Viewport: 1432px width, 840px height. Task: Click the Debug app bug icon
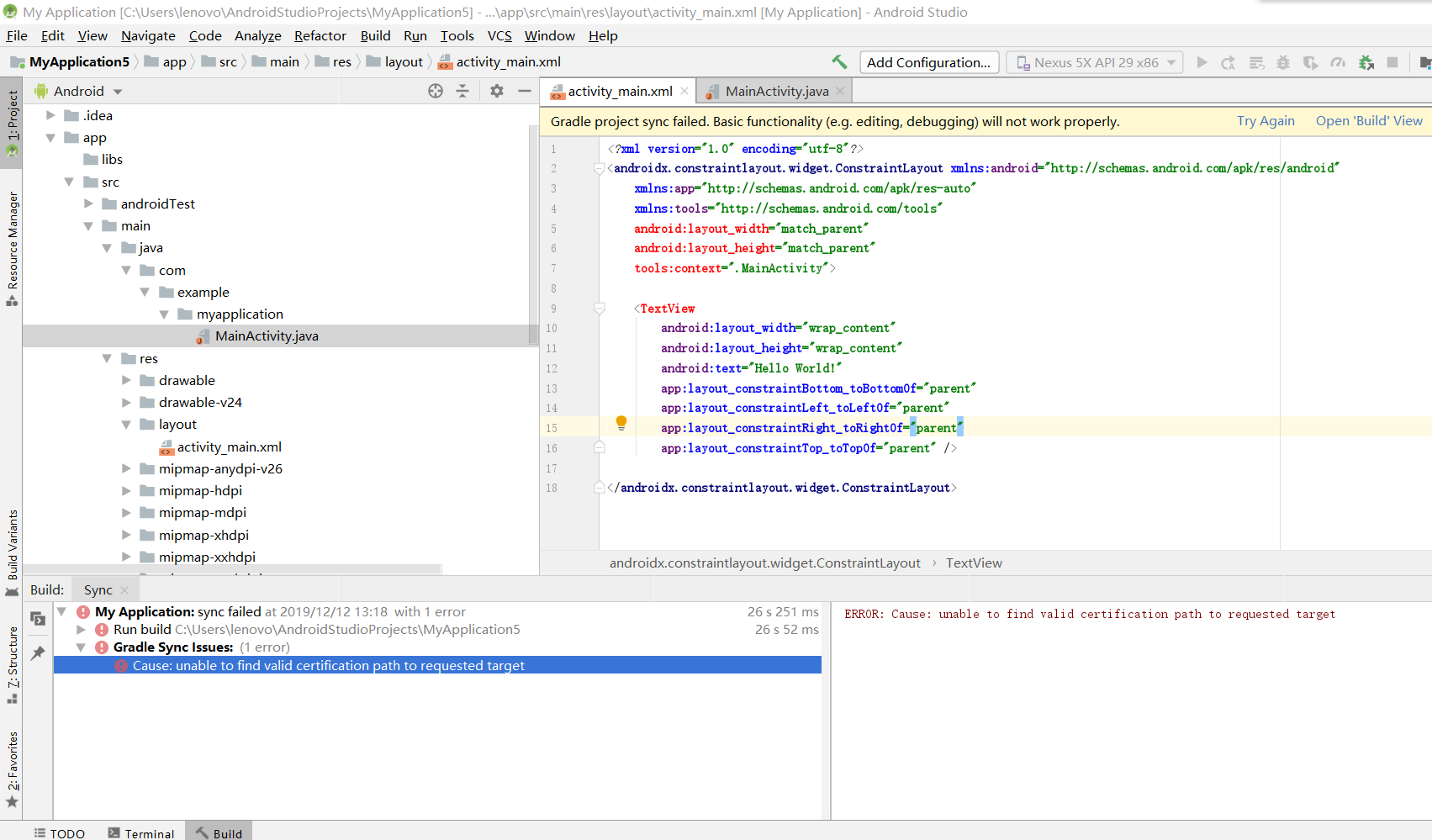1282,62
